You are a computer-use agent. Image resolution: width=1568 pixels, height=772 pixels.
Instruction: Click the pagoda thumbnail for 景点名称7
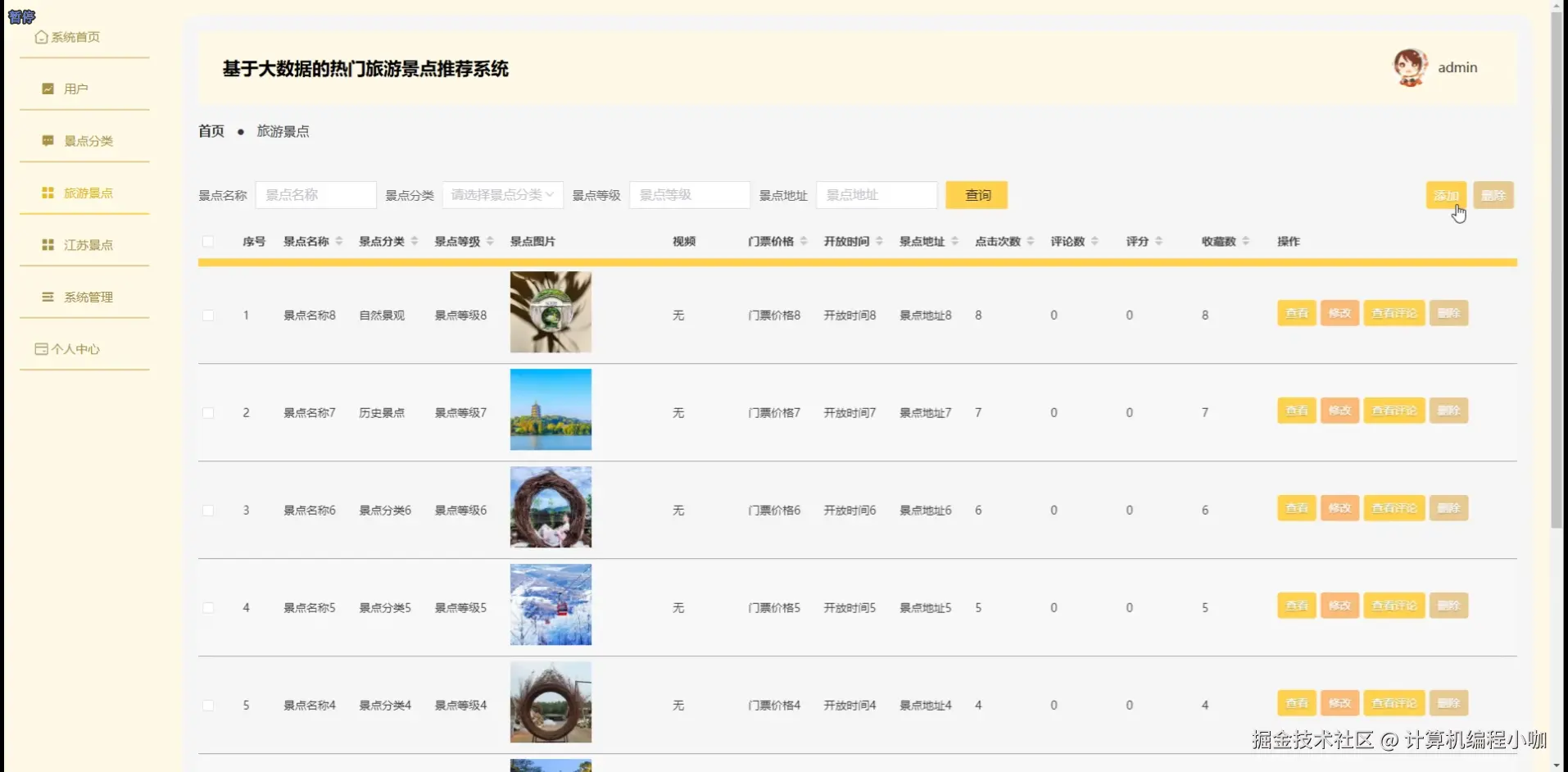tap(550, 410)
